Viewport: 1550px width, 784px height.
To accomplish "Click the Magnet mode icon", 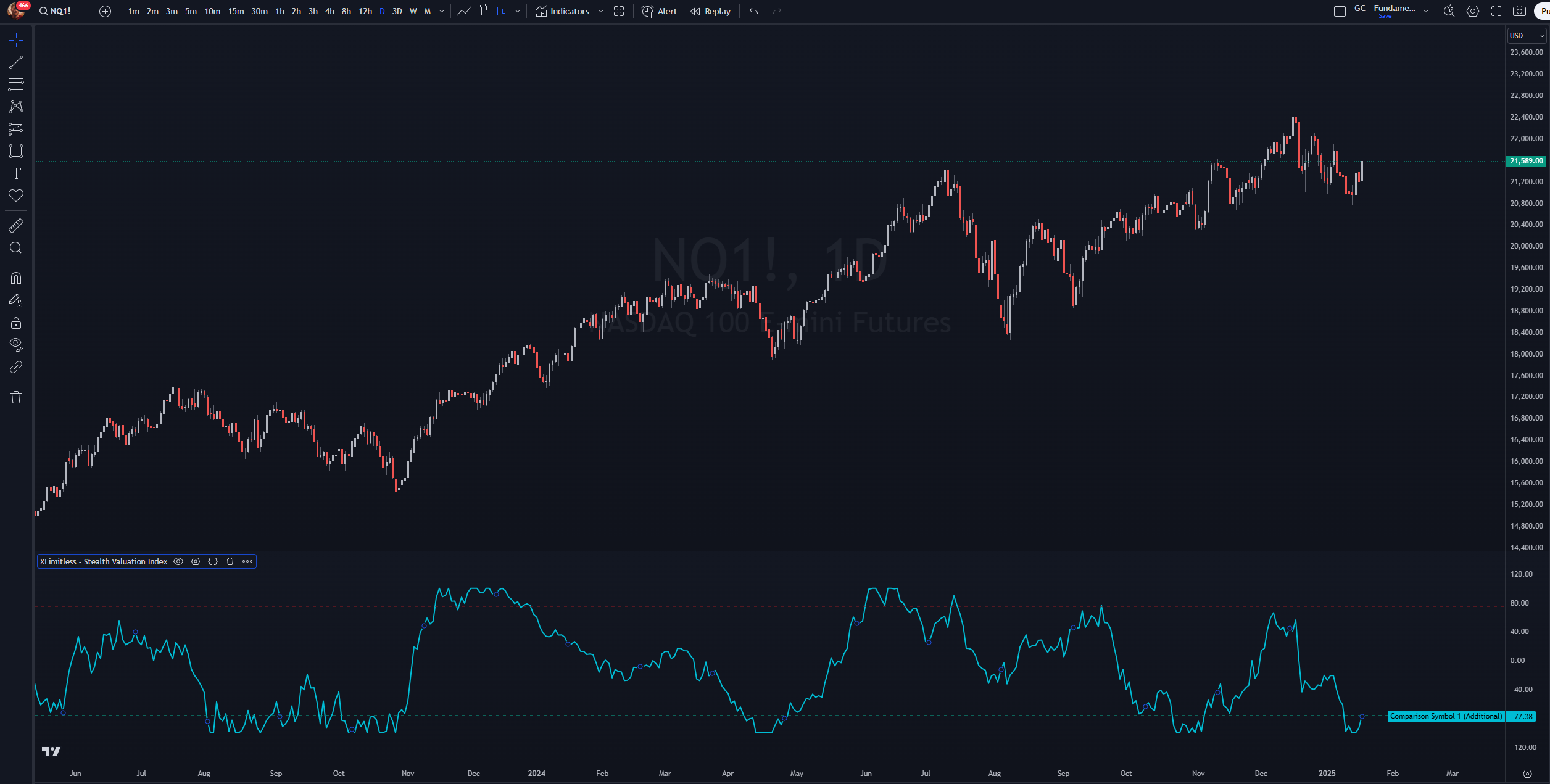I will [x=16, y=278].
